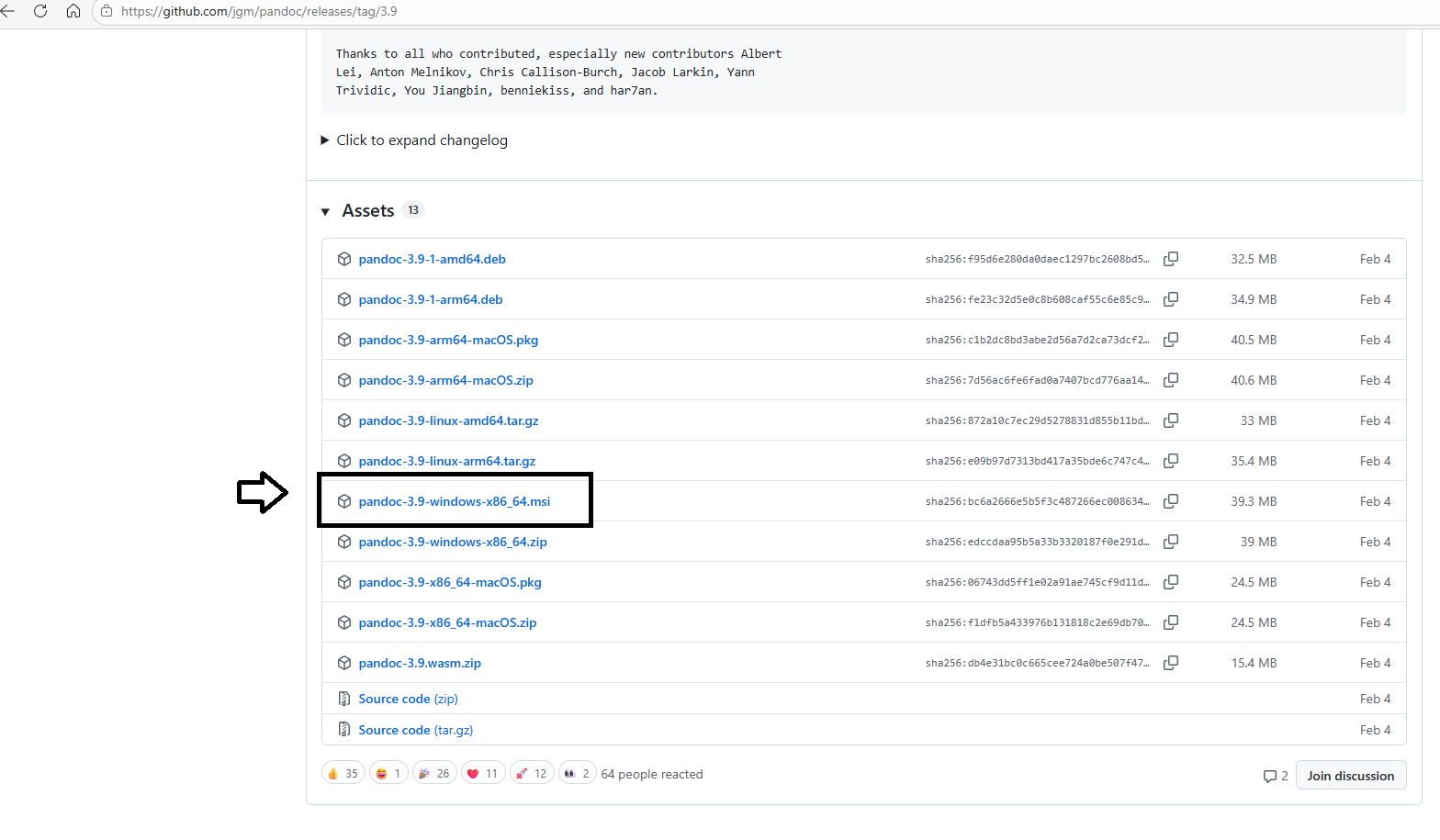Click the browser reload icon
Viewport: 1440px width, 840px height.
pyautogui.click(x=40, y=11)
